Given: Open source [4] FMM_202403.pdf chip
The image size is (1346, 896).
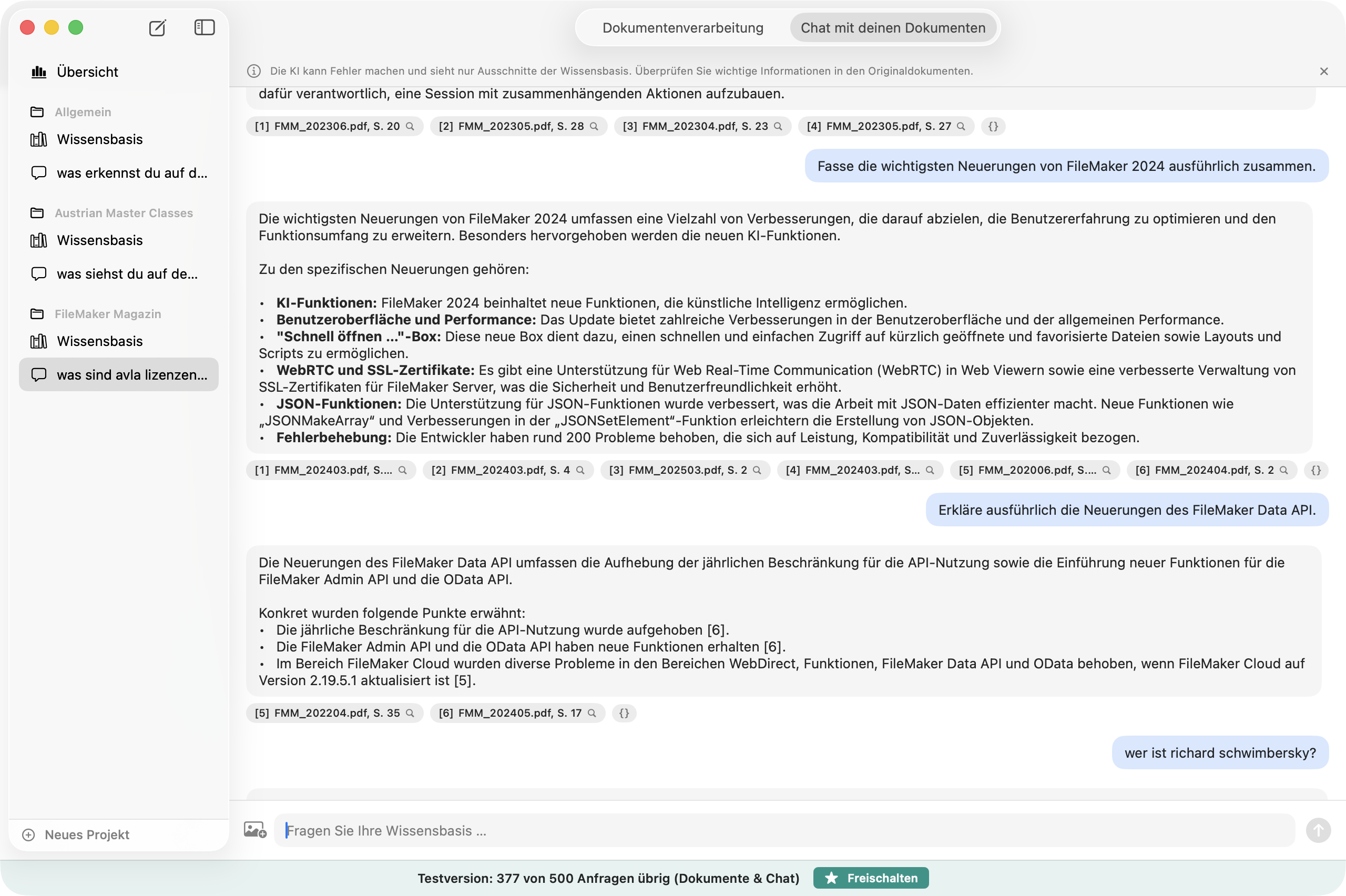Looking at the screenshot, I should 860,470.
